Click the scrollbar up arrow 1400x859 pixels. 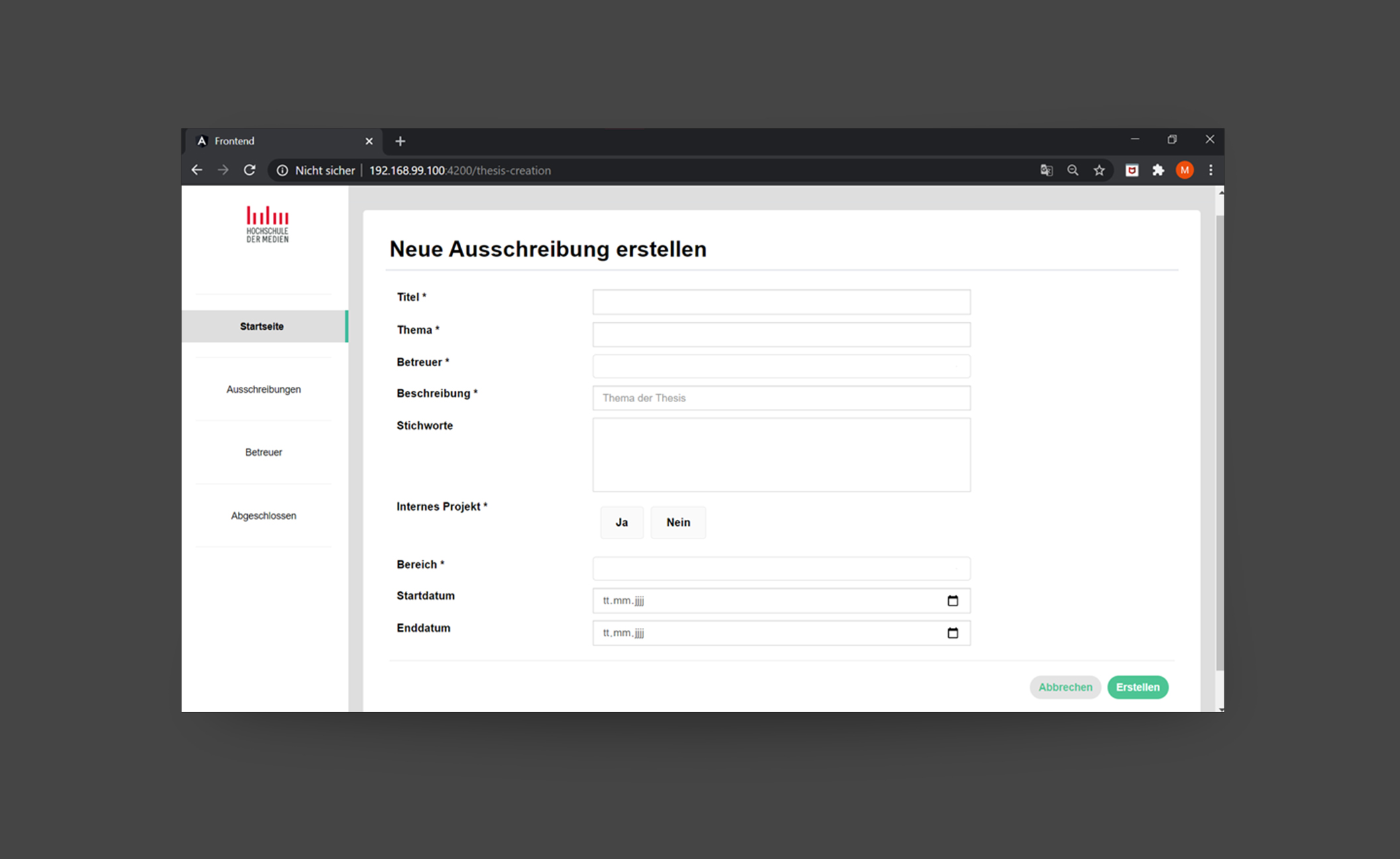[x=1220, y=192]
